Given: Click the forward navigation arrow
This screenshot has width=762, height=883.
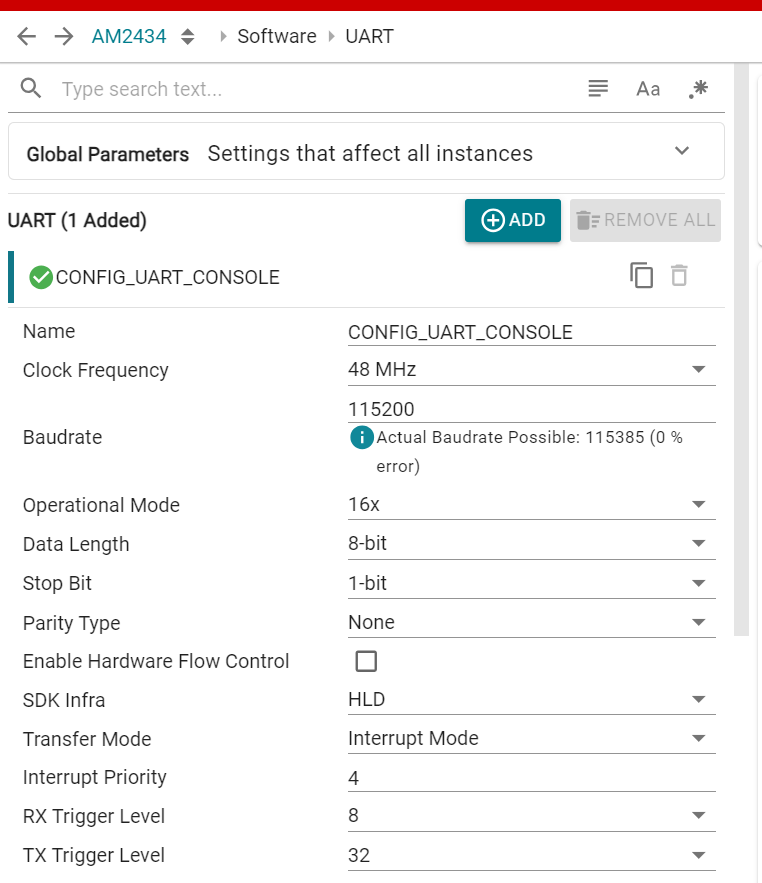Looking at the screenshot, I should [64, 37].
